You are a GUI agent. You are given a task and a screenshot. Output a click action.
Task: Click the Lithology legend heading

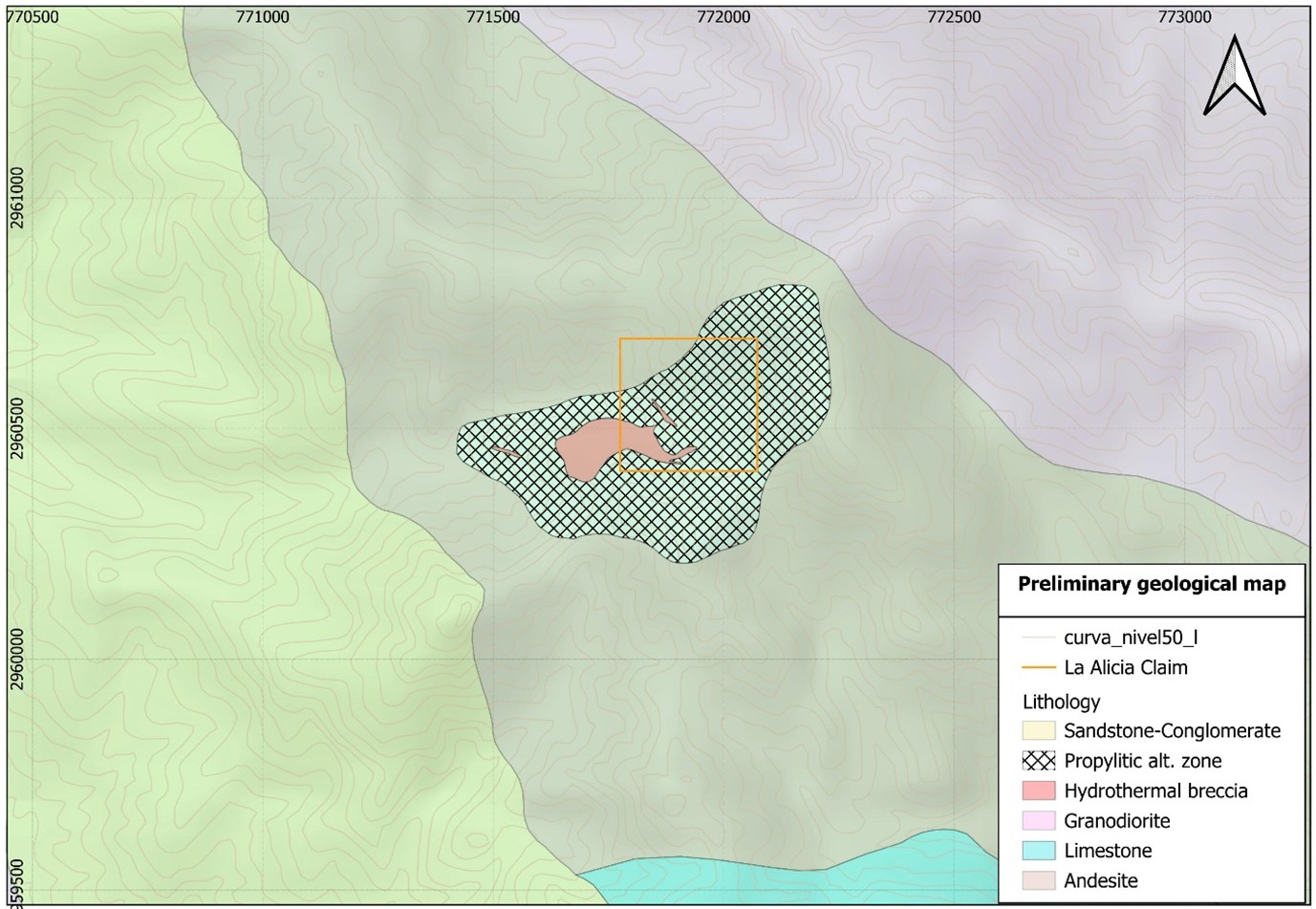coord(1061,702)
